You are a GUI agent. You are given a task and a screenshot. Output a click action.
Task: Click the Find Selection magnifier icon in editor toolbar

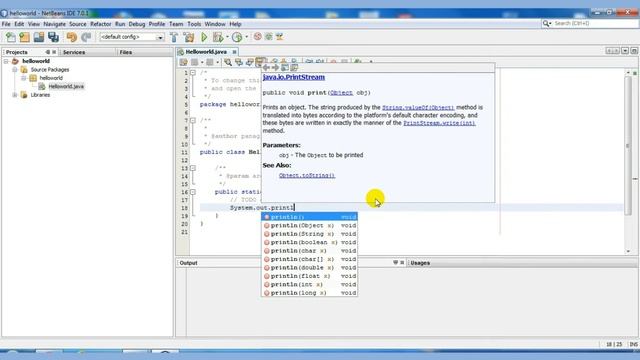(228, 62)
